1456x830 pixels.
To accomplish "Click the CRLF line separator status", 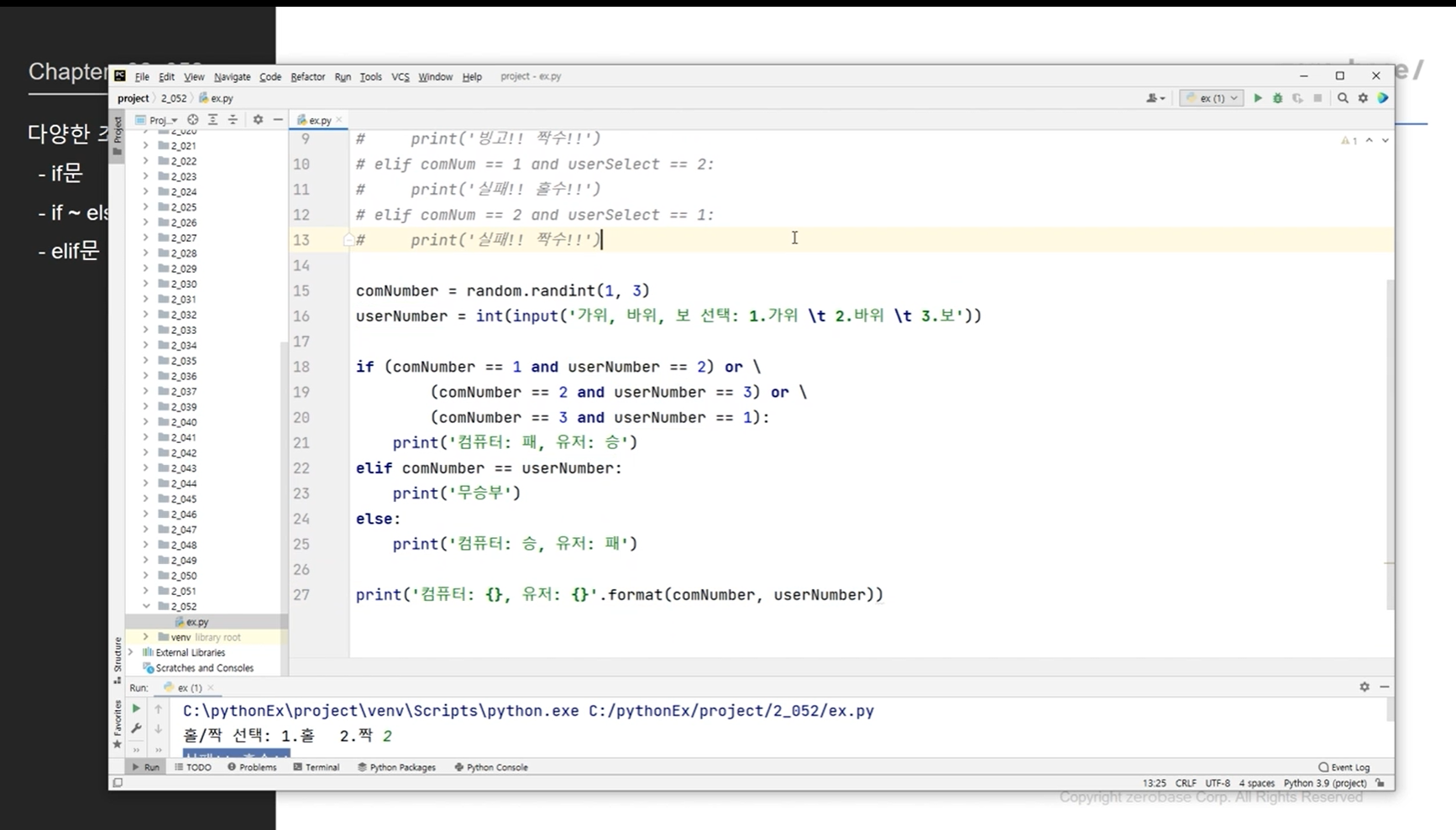I will (x=1186, y=783).
